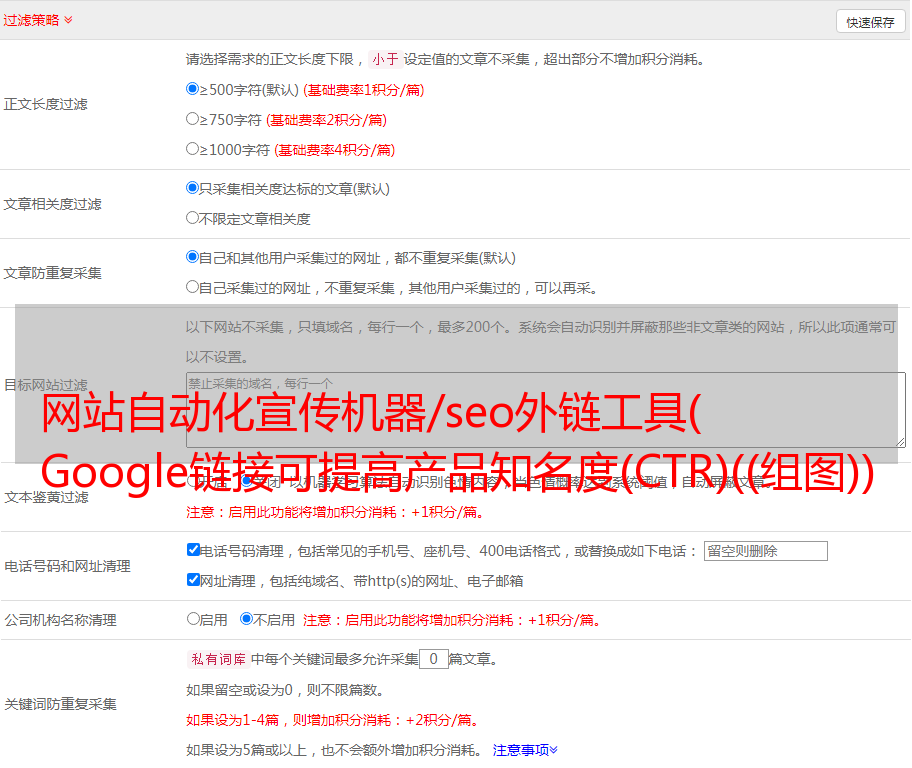The image size is (912, 768).
Task: Choose the ≥750字符 length filter
Action: (x=193, y=119)
